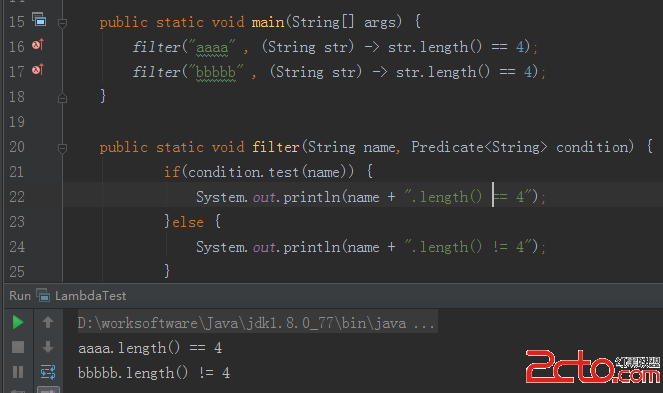Click the lambda gutter marker on line 16
This screenshot has width=663, height=393.
click(38, 44)
